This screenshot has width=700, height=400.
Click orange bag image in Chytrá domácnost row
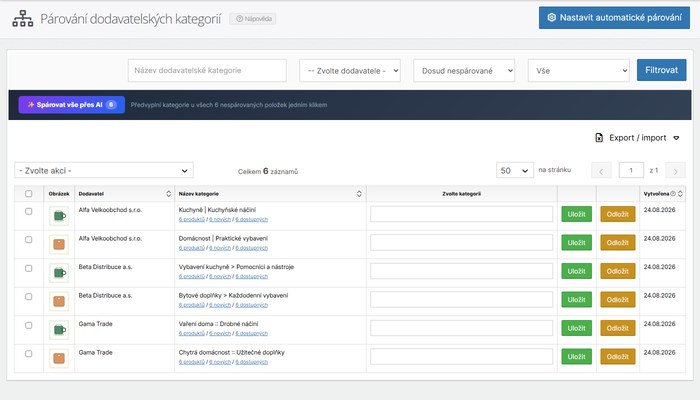point(59,358)
